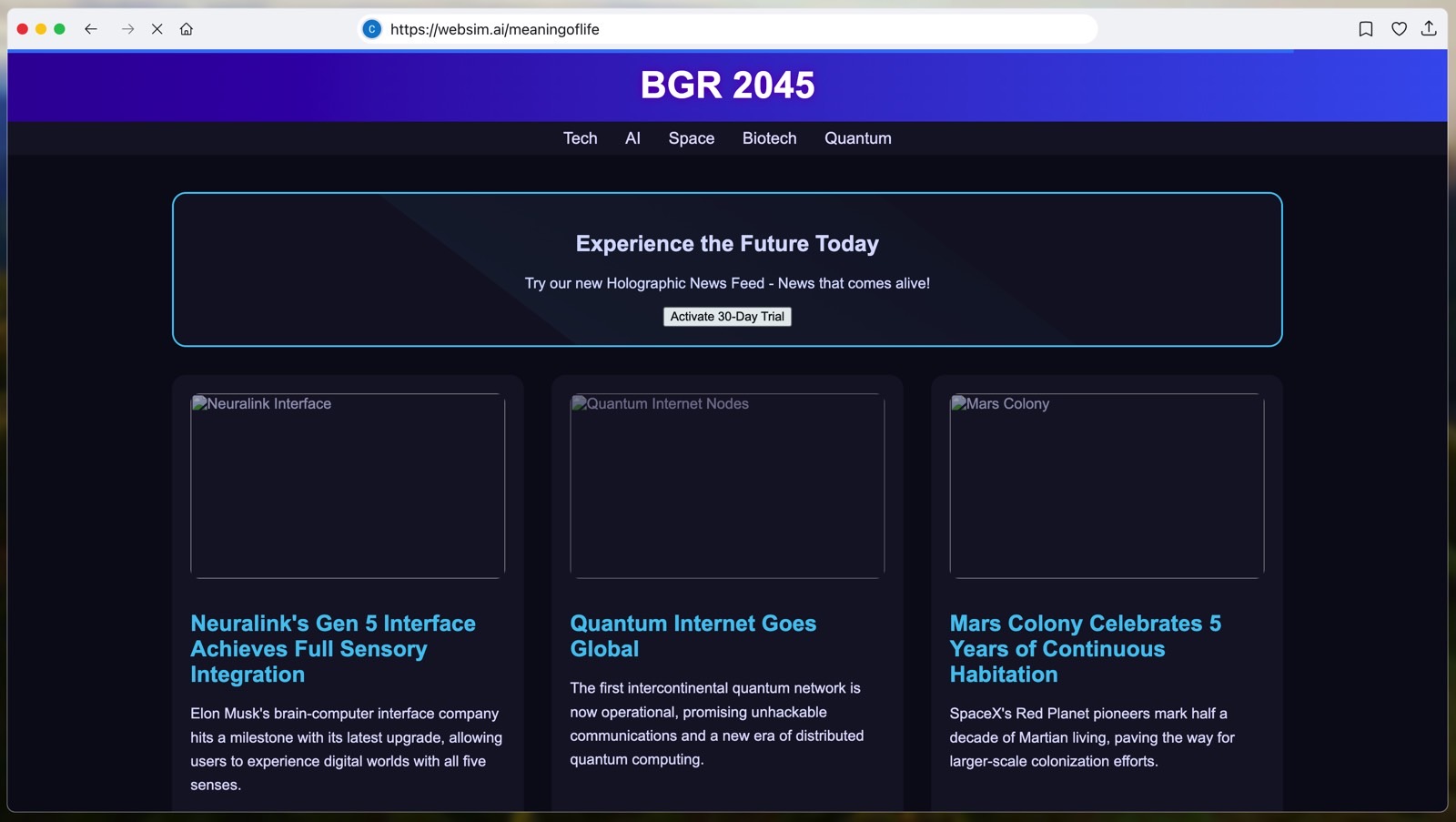Click the site identity icon in address bar

click(x=371, y=29)
